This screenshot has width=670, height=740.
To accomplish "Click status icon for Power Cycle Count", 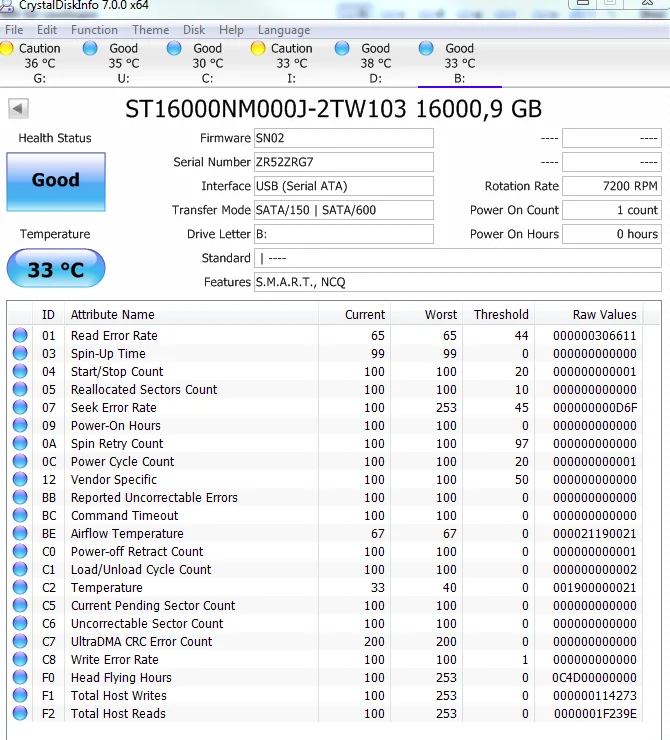I will tap(20, 461).
